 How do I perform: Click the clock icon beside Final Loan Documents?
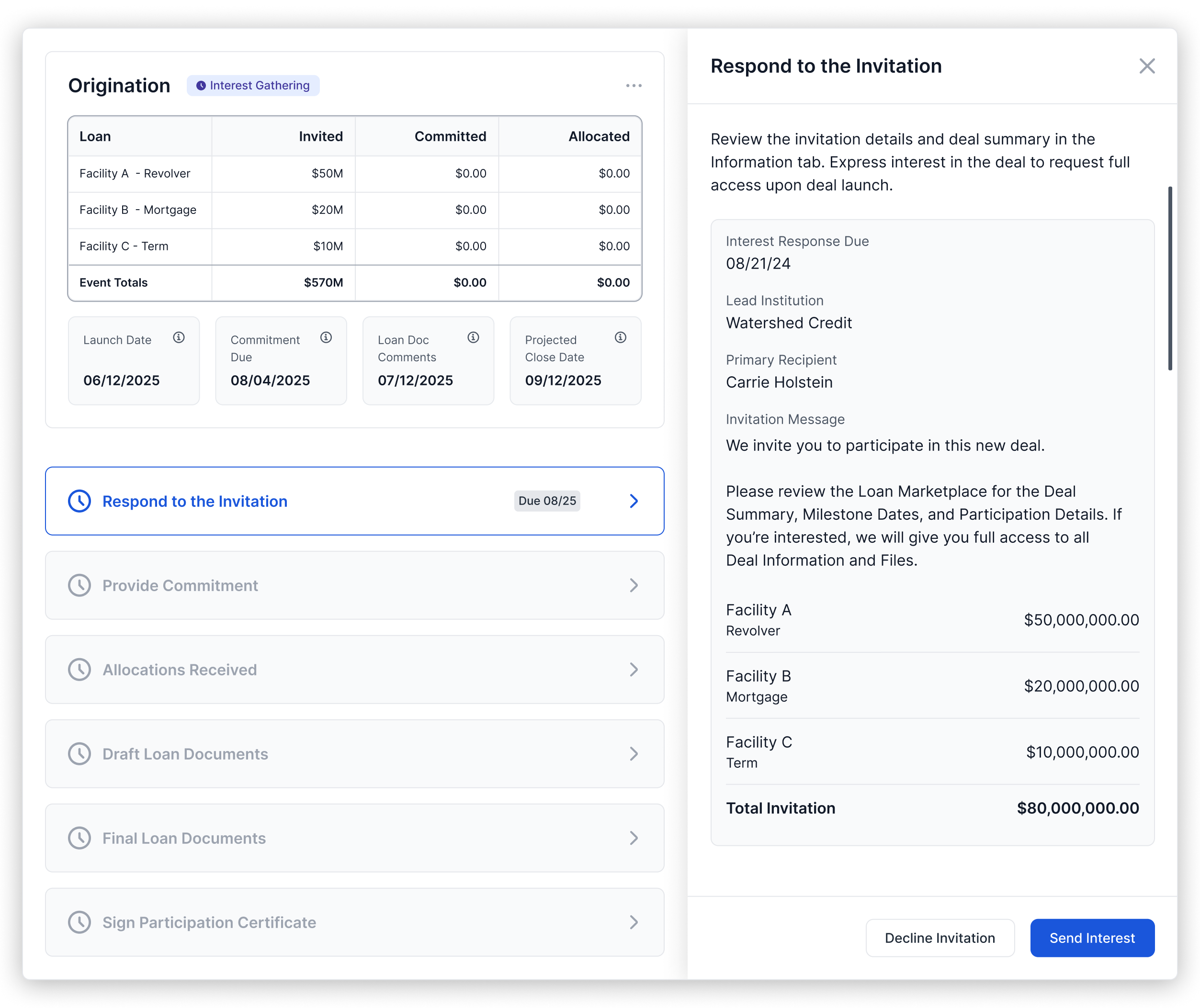[x=79, y=838]
